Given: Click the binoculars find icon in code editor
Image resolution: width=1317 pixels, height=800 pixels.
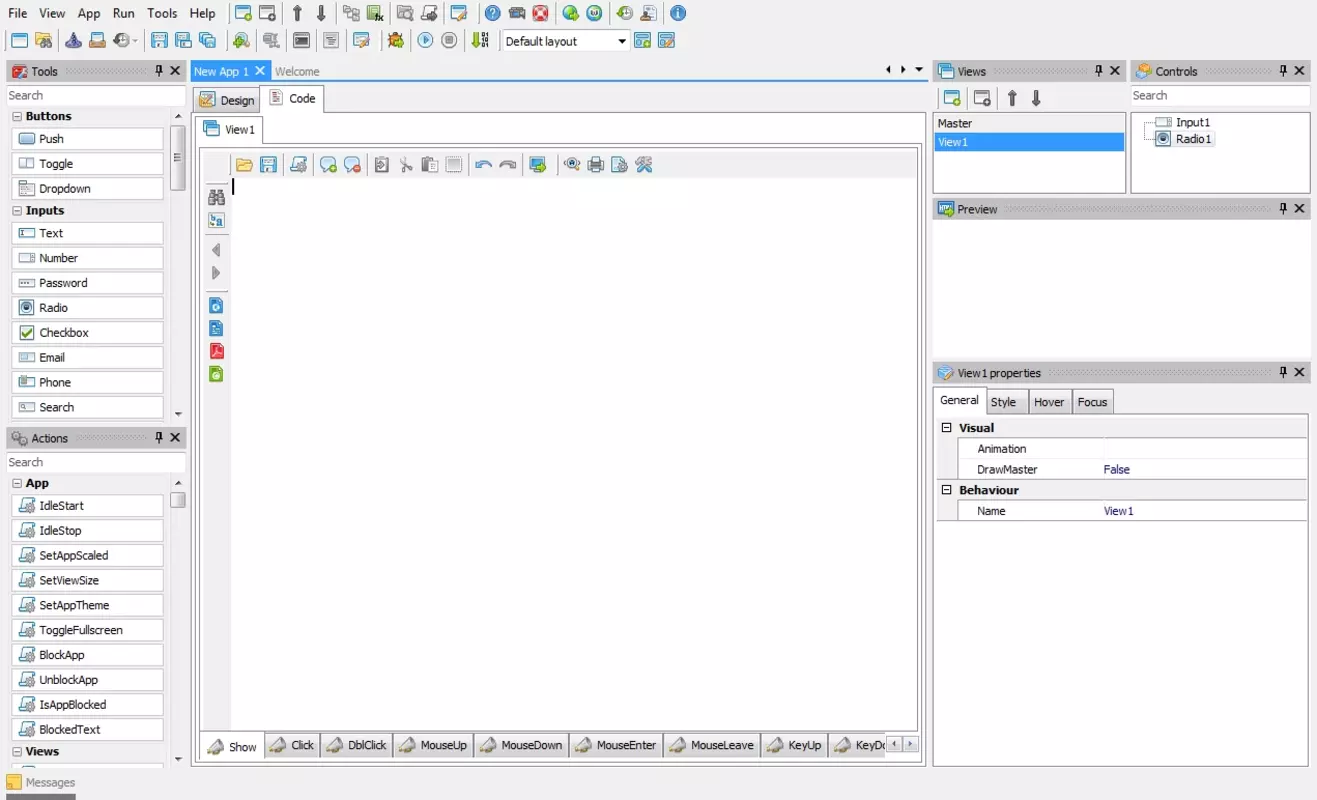Looking at the screenshot, I should coord(216,197).
